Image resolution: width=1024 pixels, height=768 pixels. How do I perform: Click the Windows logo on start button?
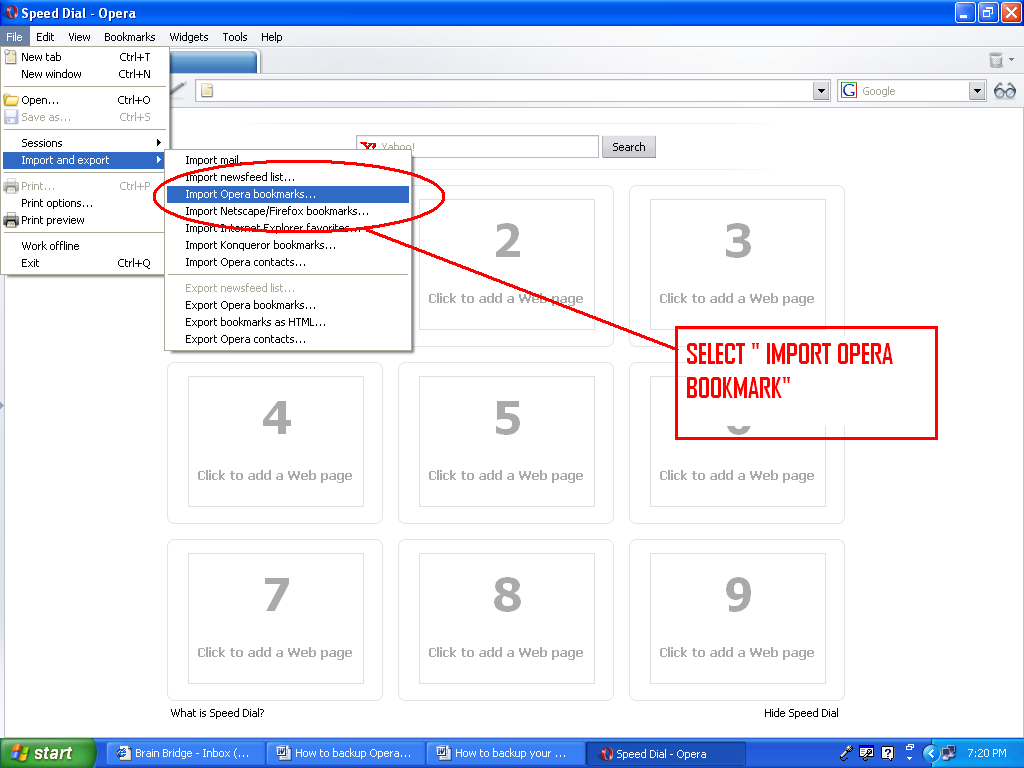[20, 753]
